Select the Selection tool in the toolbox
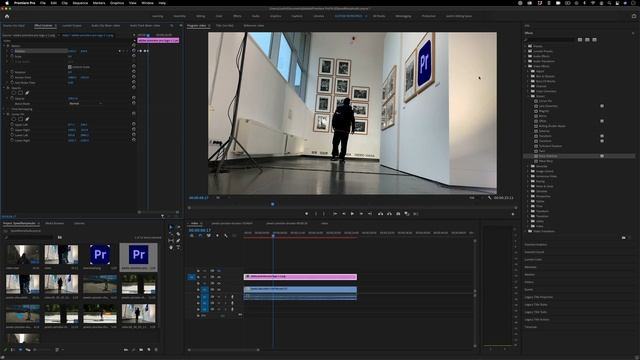Screen dimensions: 640x360 point(171,227)
